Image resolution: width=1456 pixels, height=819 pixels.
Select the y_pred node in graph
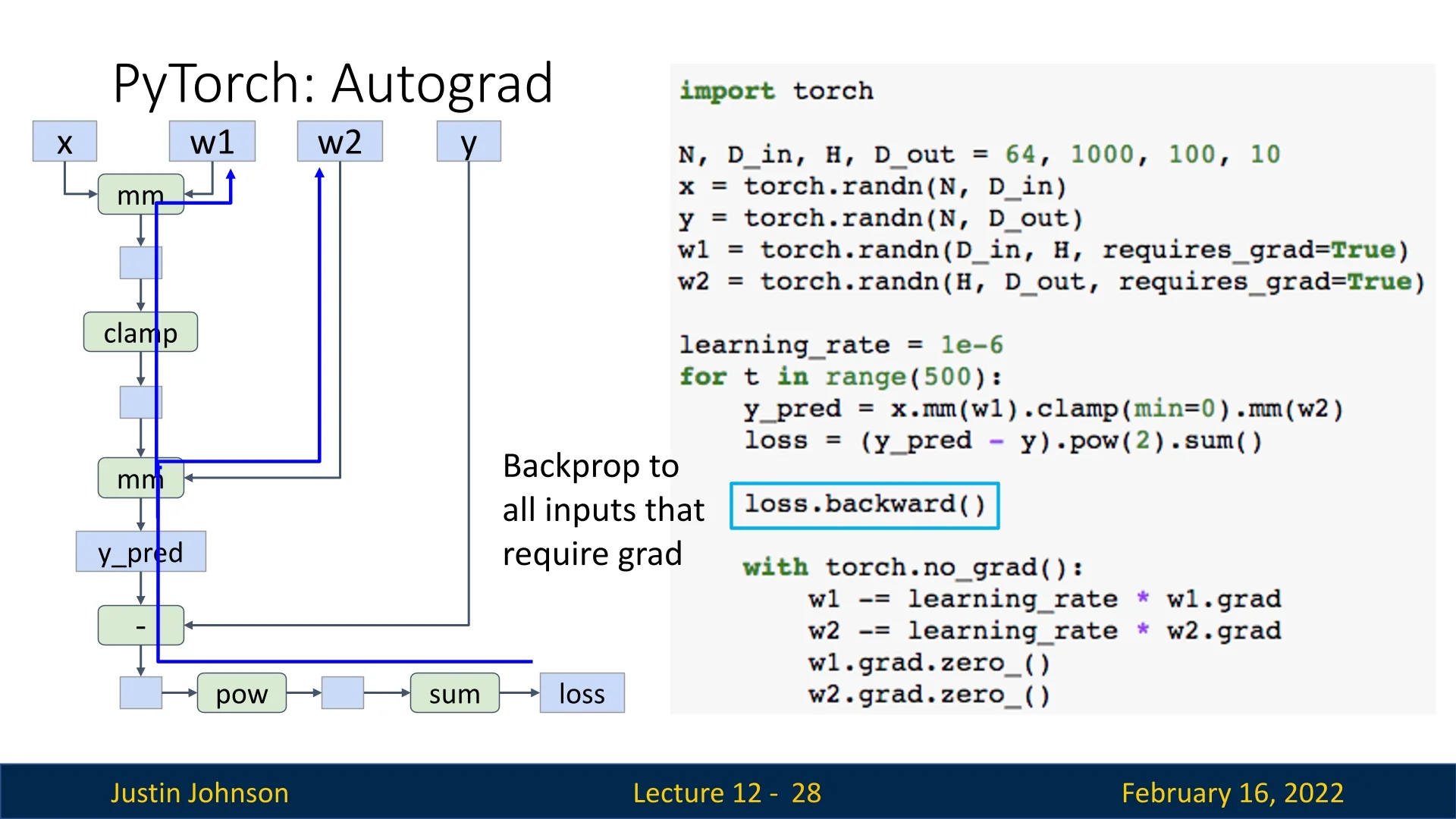[140, 551]
